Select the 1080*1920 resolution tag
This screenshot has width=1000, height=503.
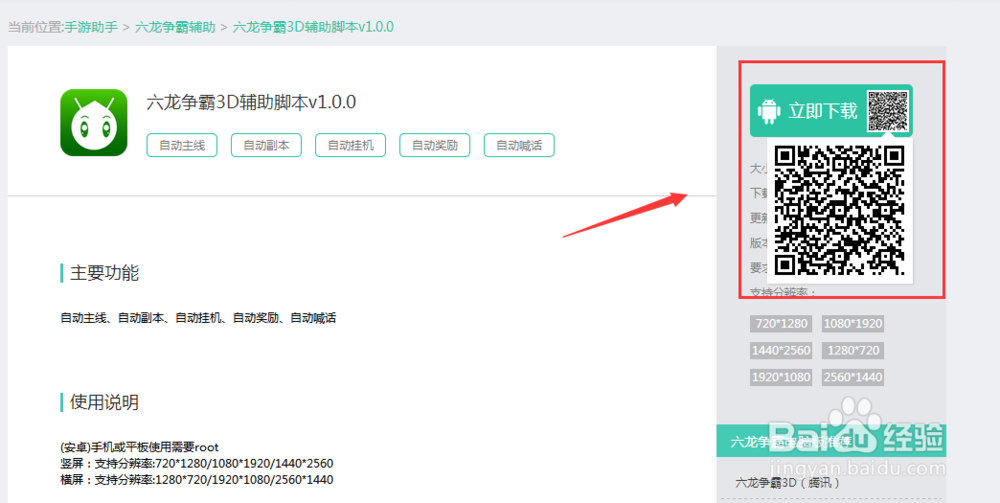point(853,323)
